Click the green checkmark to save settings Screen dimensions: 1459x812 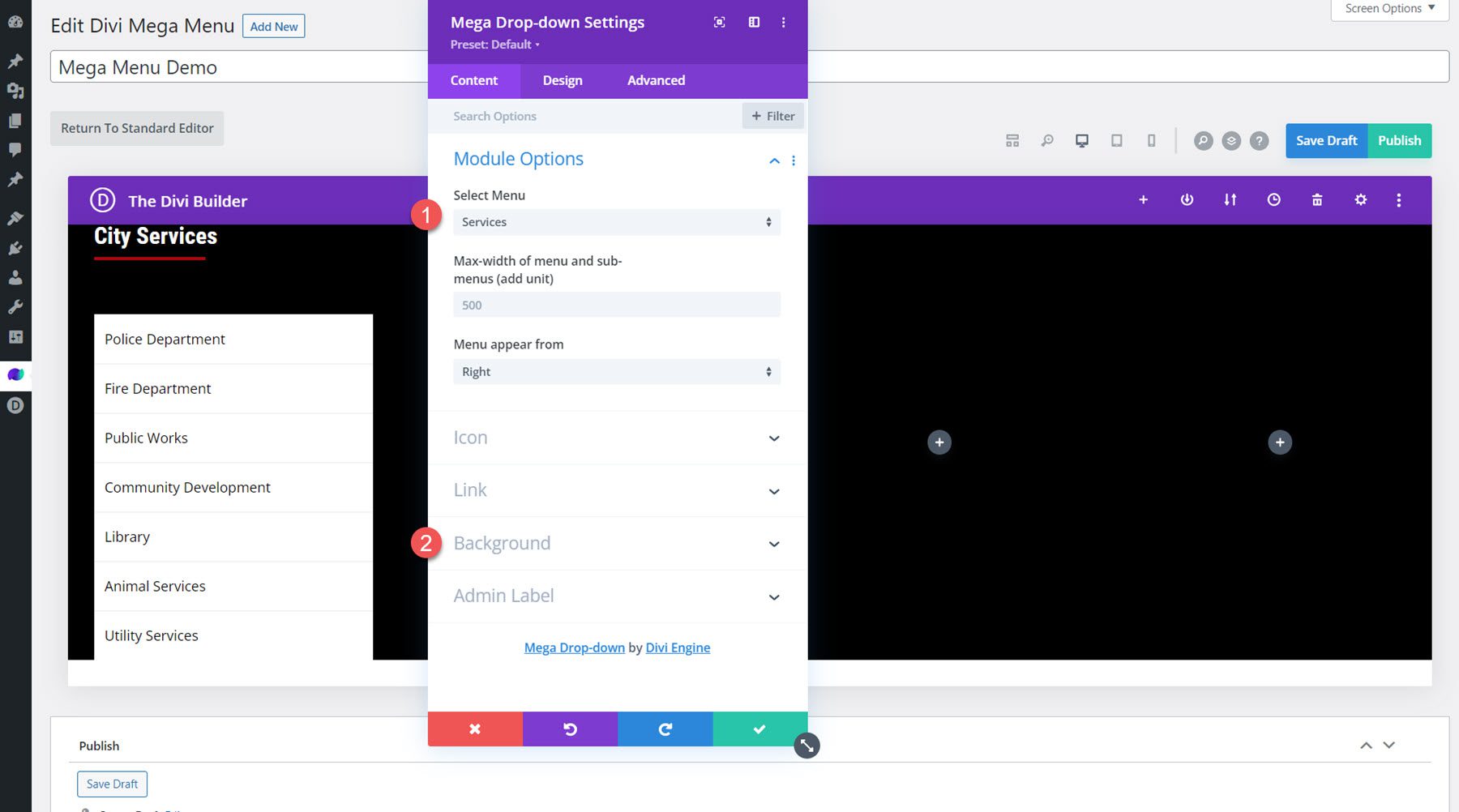[x=759, y=729]
